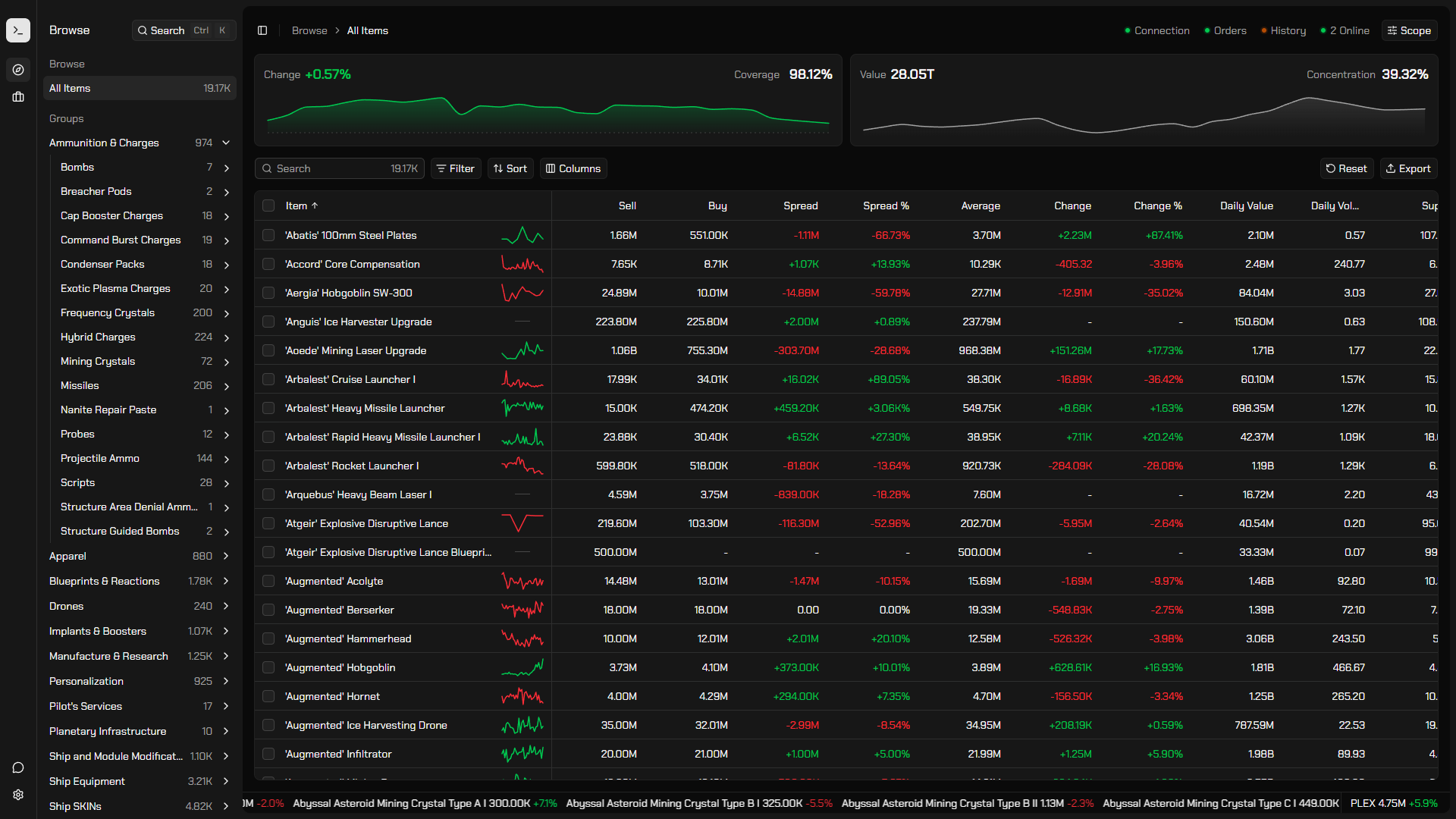
Task: Check the 'Abatis' 100mm Steel Plates row
Action: pos(268,235)
